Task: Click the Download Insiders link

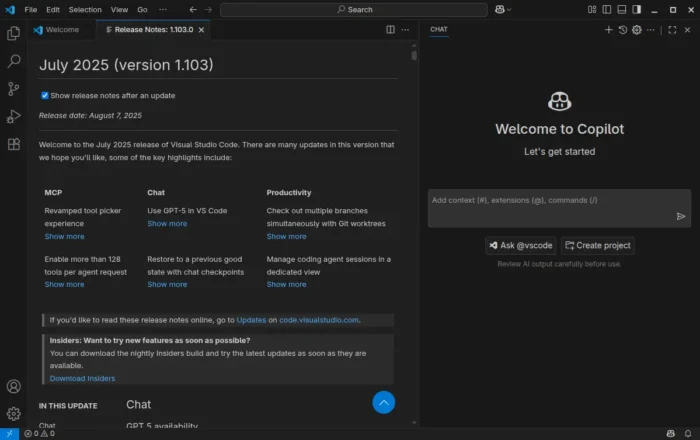Action: [82, 378]
